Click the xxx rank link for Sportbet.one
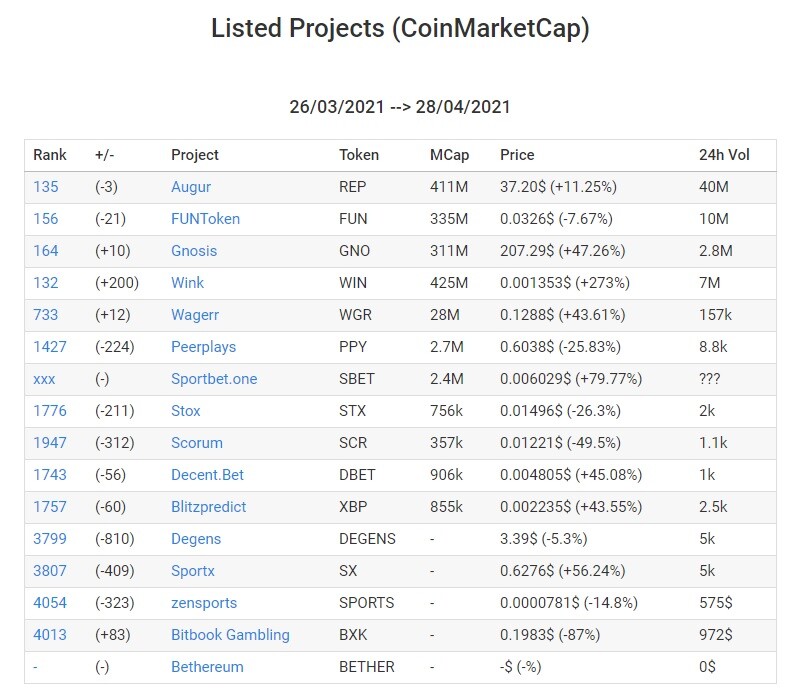Screen dimensions: 805x696 pyautogui.click(x=44, y=379)
